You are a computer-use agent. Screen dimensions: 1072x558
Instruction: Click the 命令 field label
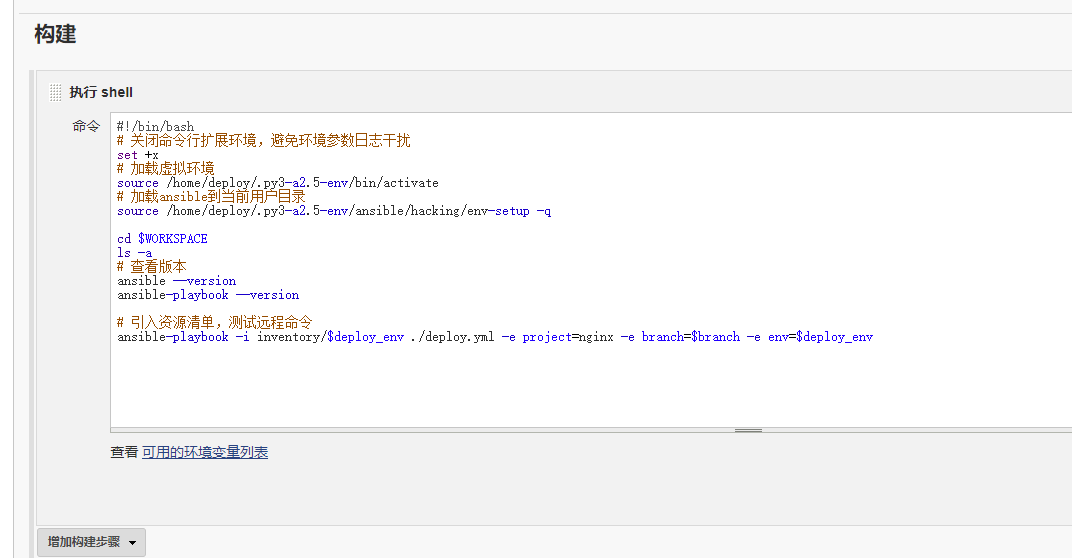click(x=86, y=126)
